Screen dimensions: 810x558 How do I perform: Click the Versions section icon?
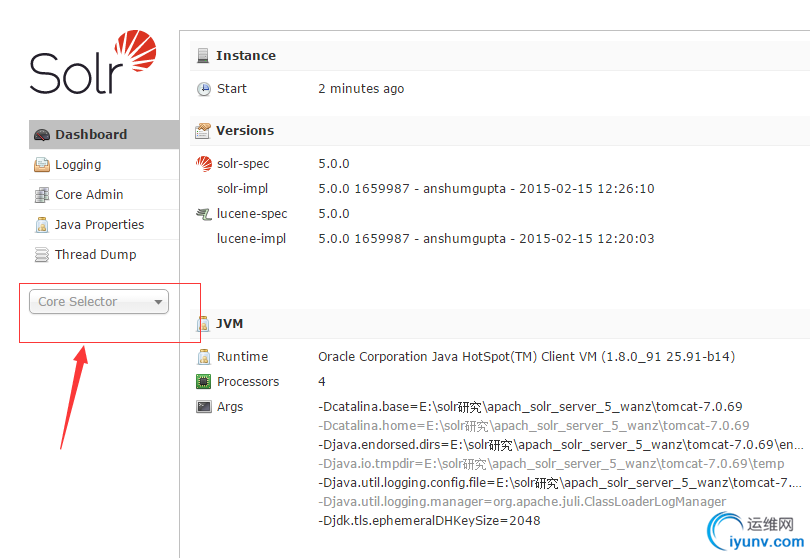[x=202, y=131]
